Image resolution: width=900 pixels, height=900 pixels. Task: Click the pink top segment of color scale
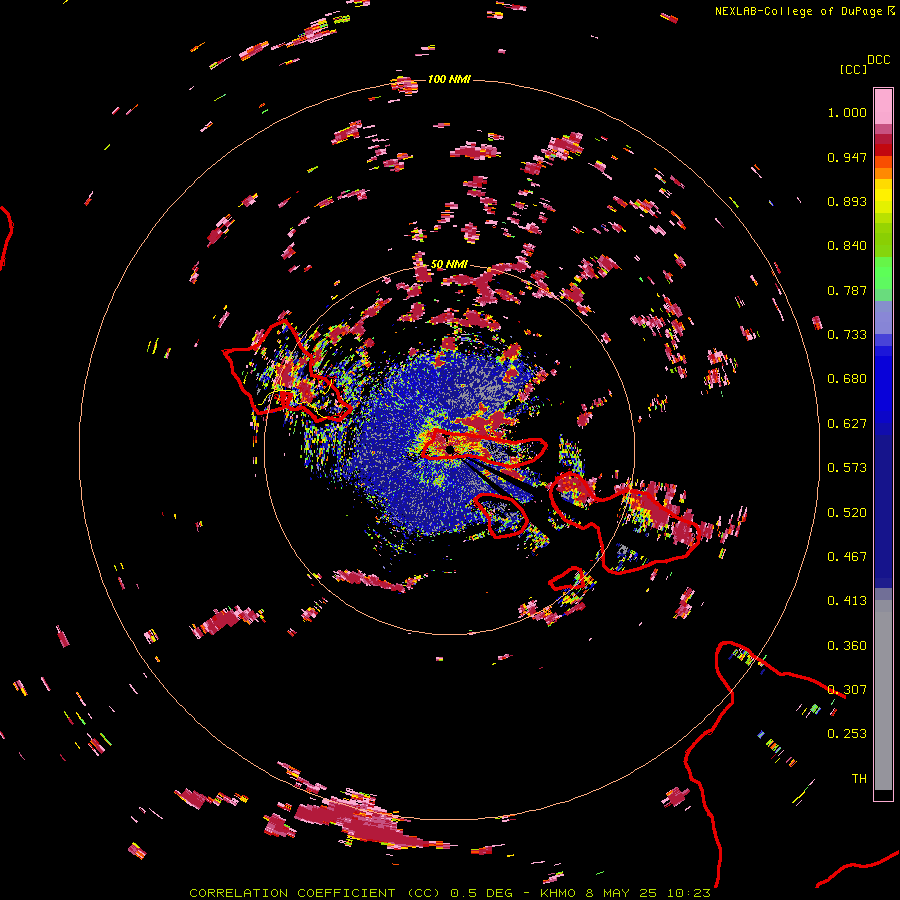883,106
